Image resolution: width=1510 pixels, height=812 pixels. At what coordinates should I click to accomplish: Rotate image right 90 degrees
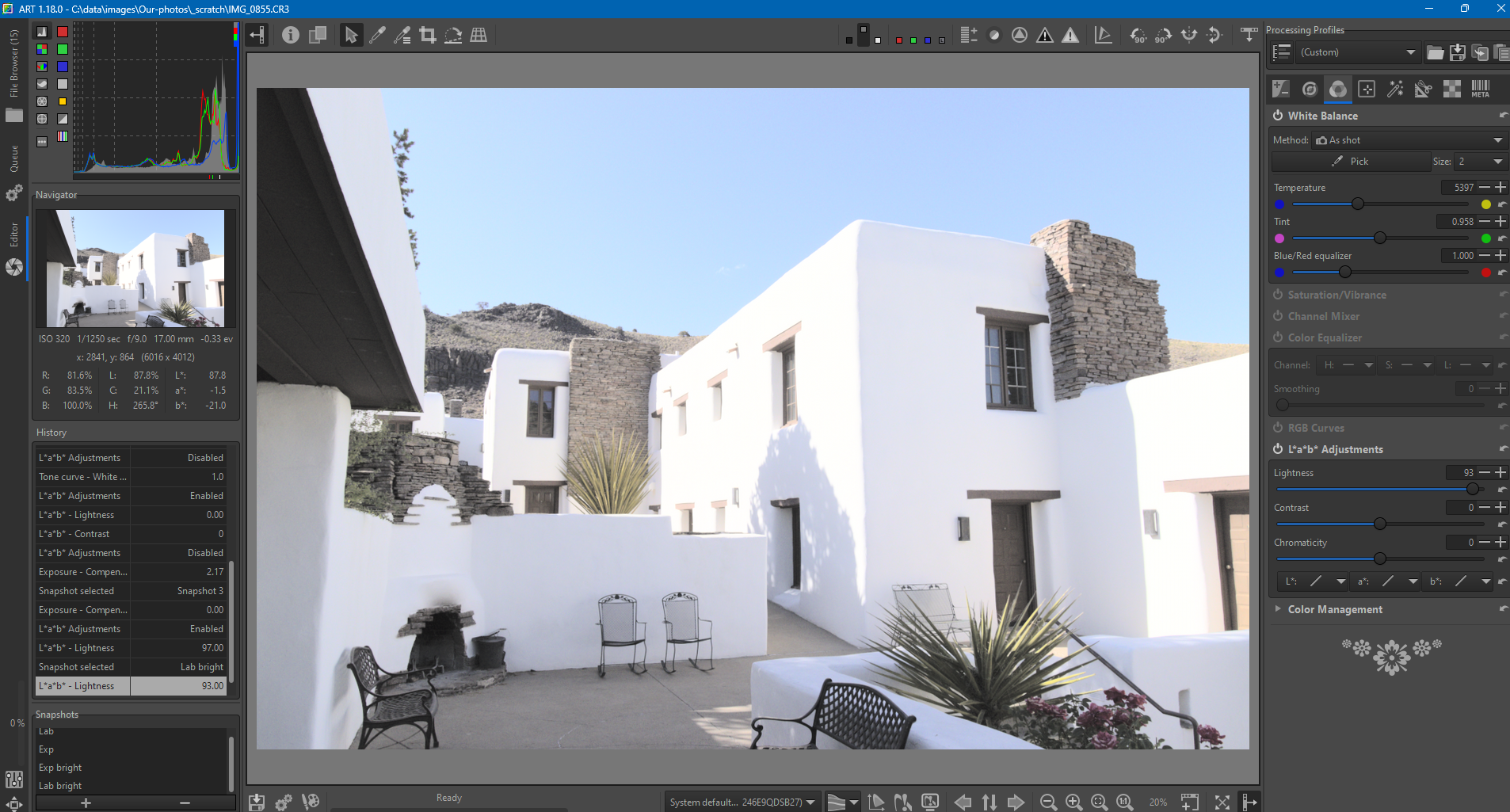1163,35
